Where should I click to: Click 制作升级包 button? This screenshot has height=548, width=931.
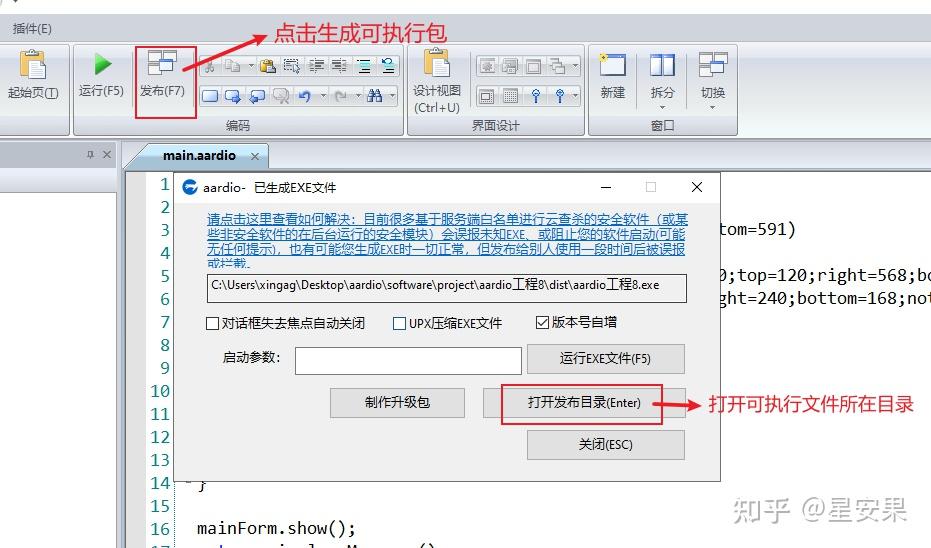coord(397,403)
